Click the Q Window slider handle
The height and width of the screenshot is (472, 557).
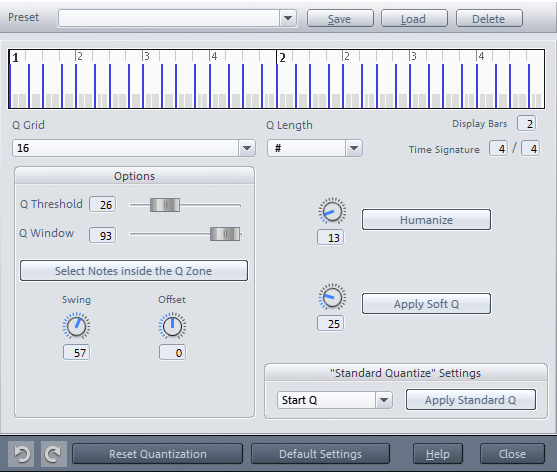point(225,234)
